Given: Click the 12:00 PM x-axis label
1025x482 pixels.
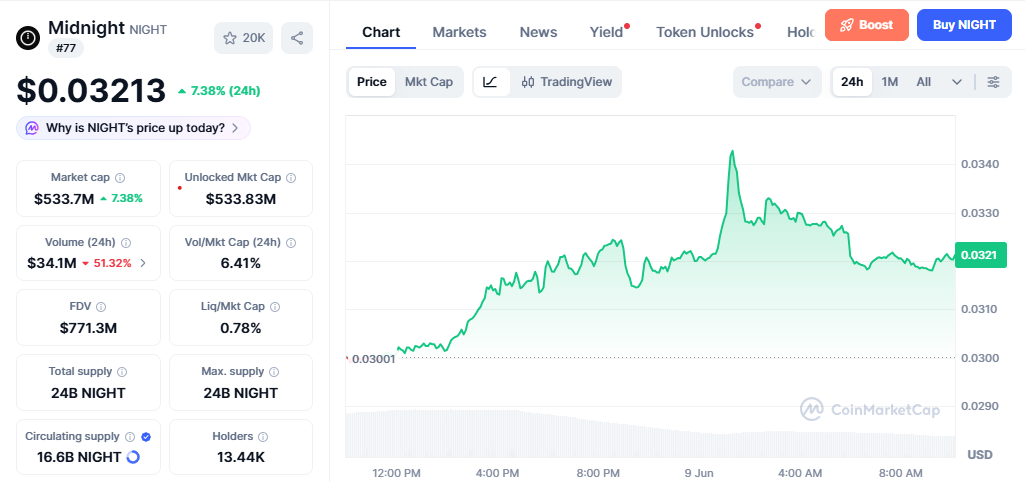Looking at the screenshot, I should [x=396, y=473].
